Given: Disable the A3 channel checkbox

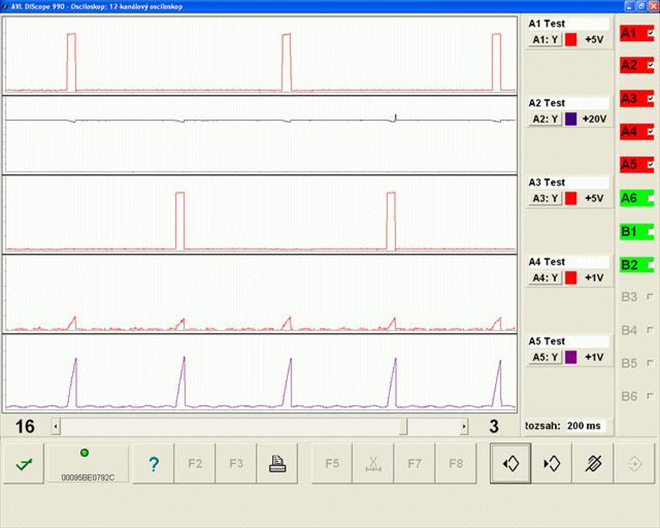Looking at the screenshot, I should tap(650, 98).
